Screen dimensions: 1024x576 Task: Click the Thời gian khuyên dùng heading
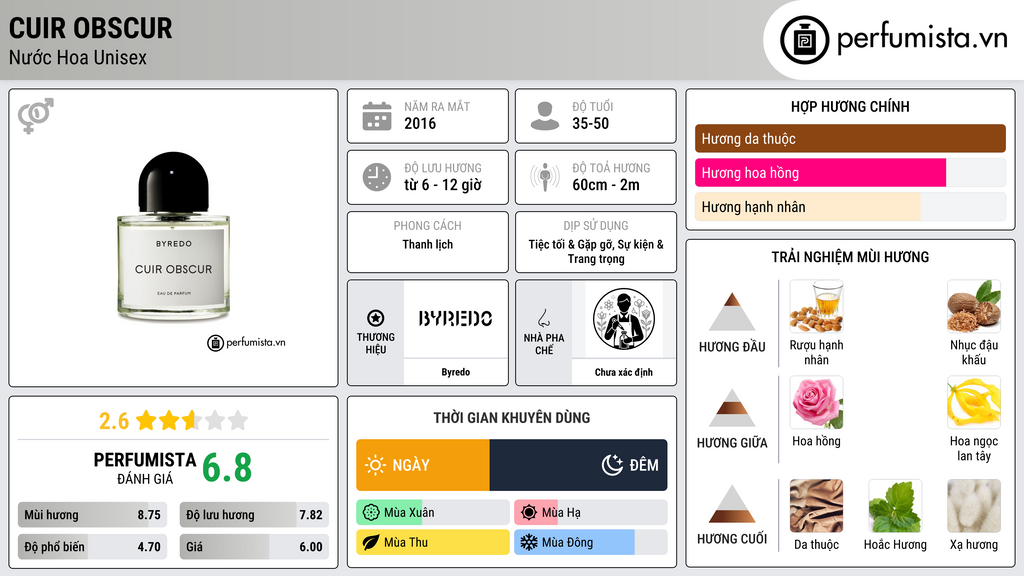click(512, 417)
